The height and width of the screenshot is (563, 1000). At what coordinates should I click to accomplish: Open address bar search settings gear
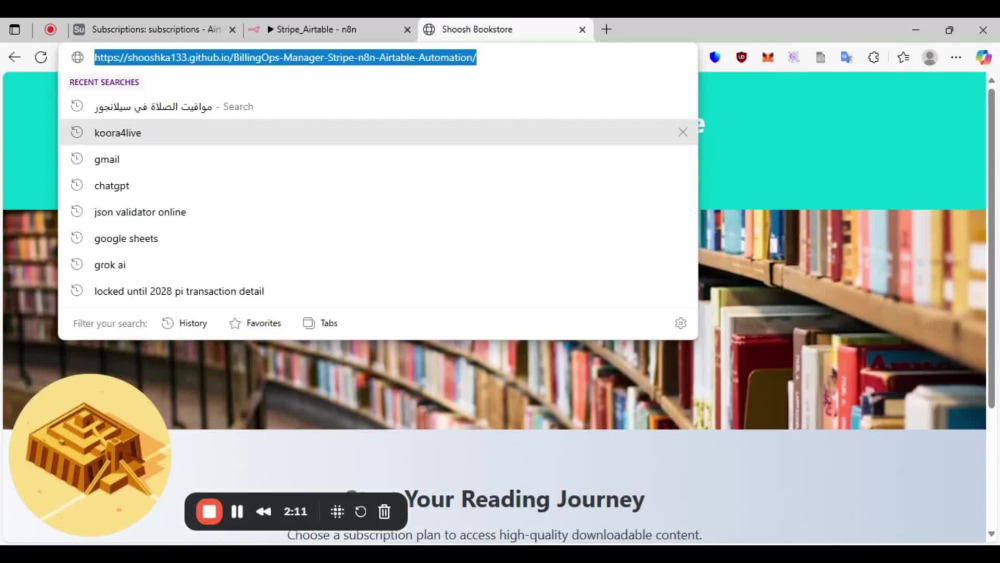(x=680, y=323)
